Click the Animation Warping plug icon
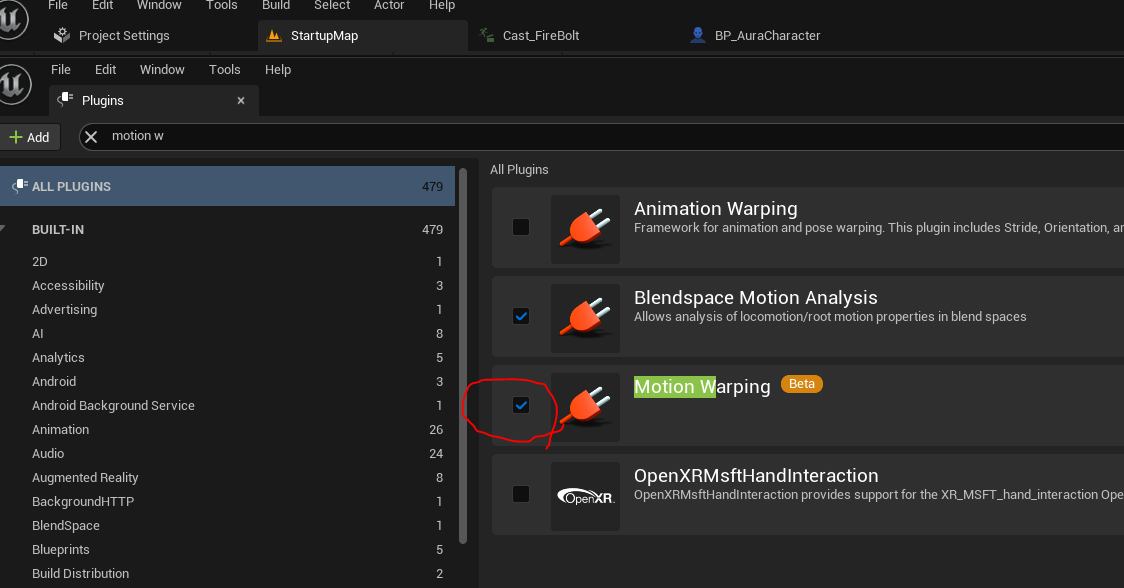 pyautogui.click(x=585, y=229)
